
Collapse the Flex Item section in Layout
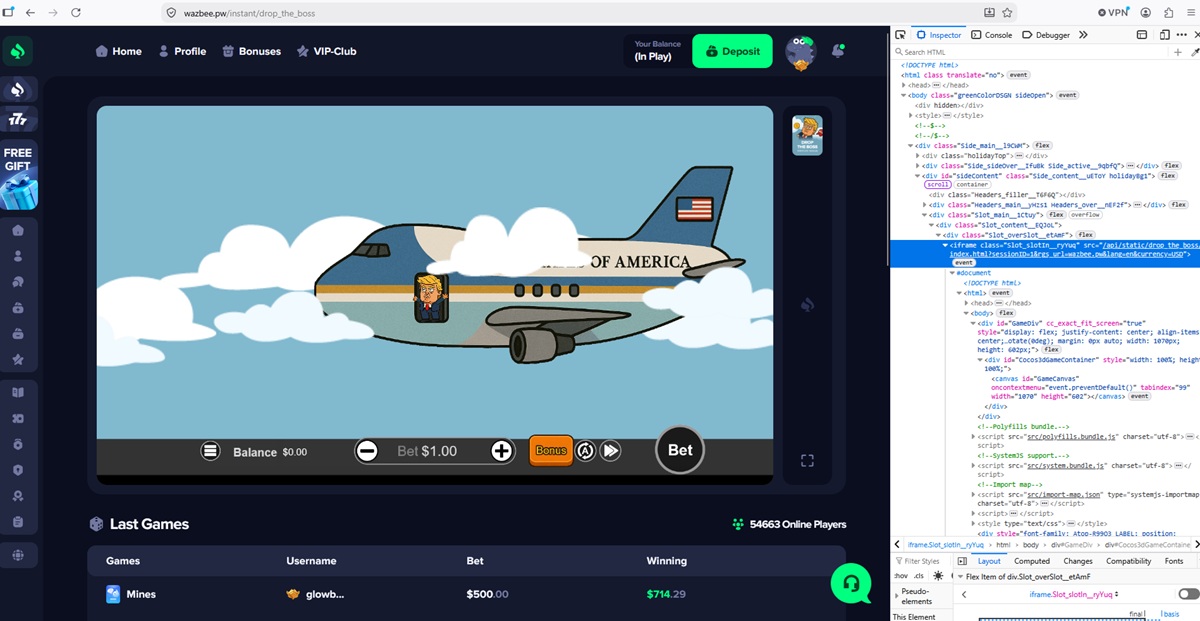(x=960, y=577)
